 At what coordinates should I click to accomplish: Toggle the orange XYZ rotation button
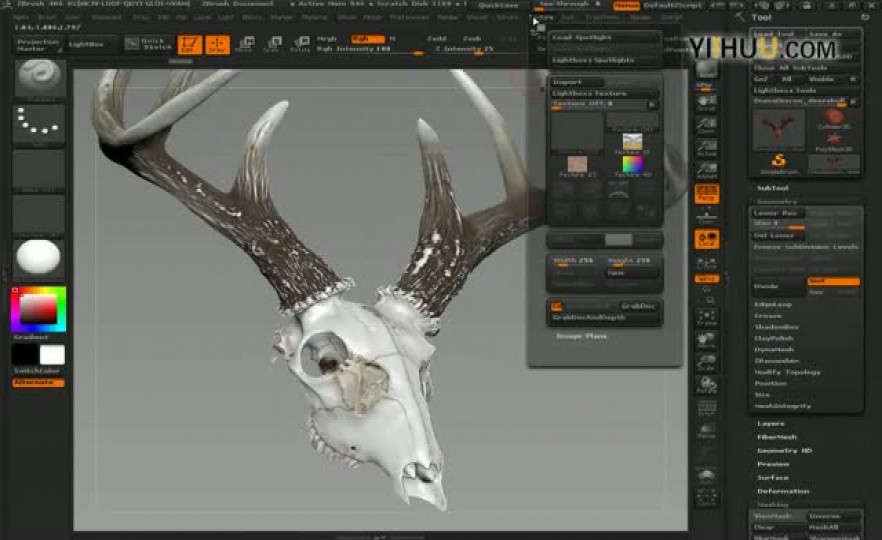tap(706, 278)
